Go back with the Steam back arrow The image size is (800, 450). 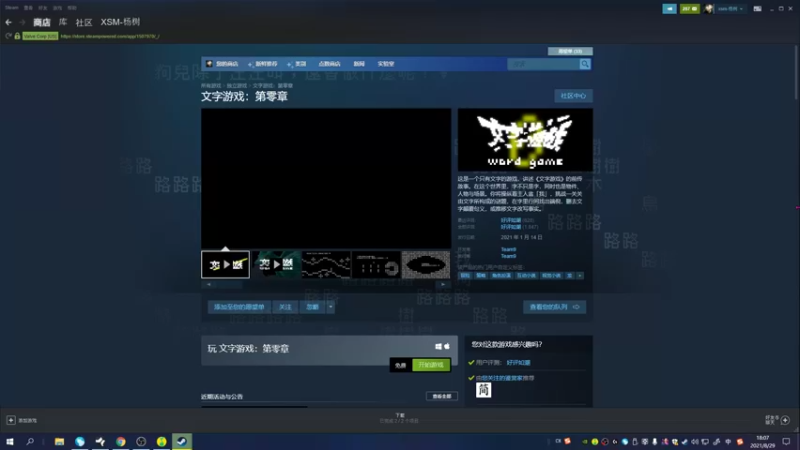[x=8, y=22]
